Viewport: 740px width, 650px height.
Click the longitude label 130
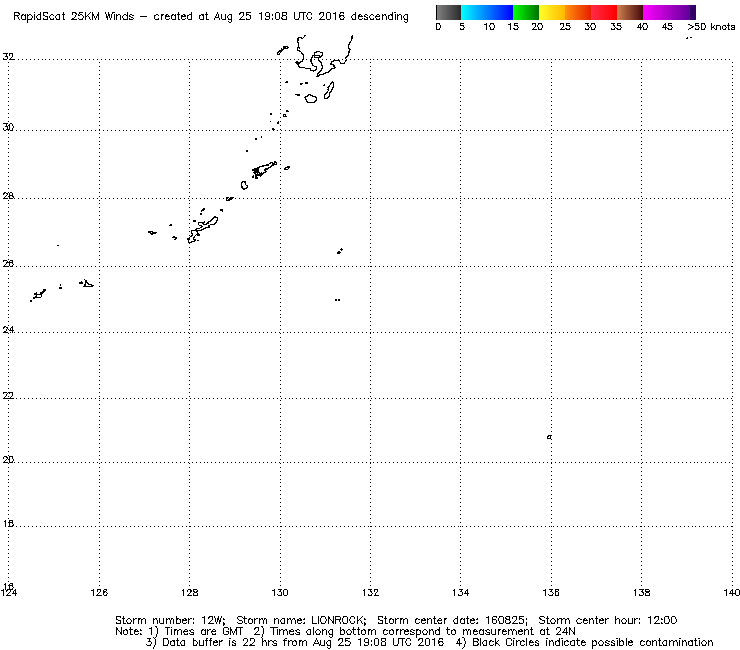pyautogui.click(x=280, y=592)
